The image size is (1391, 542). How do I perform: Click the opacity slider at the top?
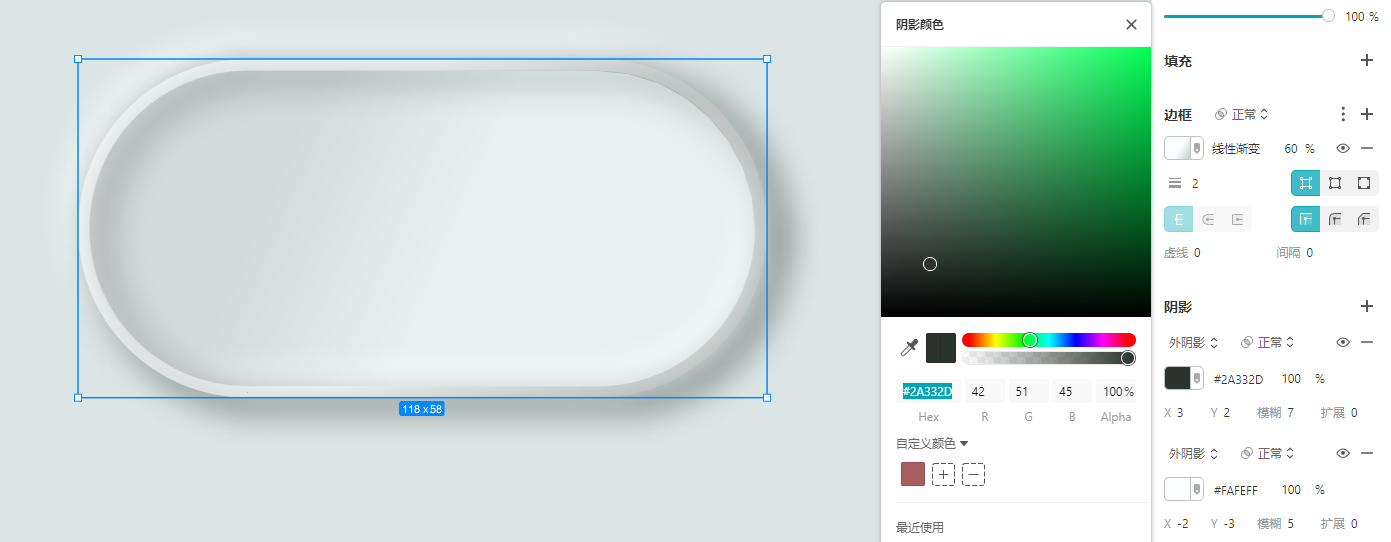click(x=1249, y=16)
